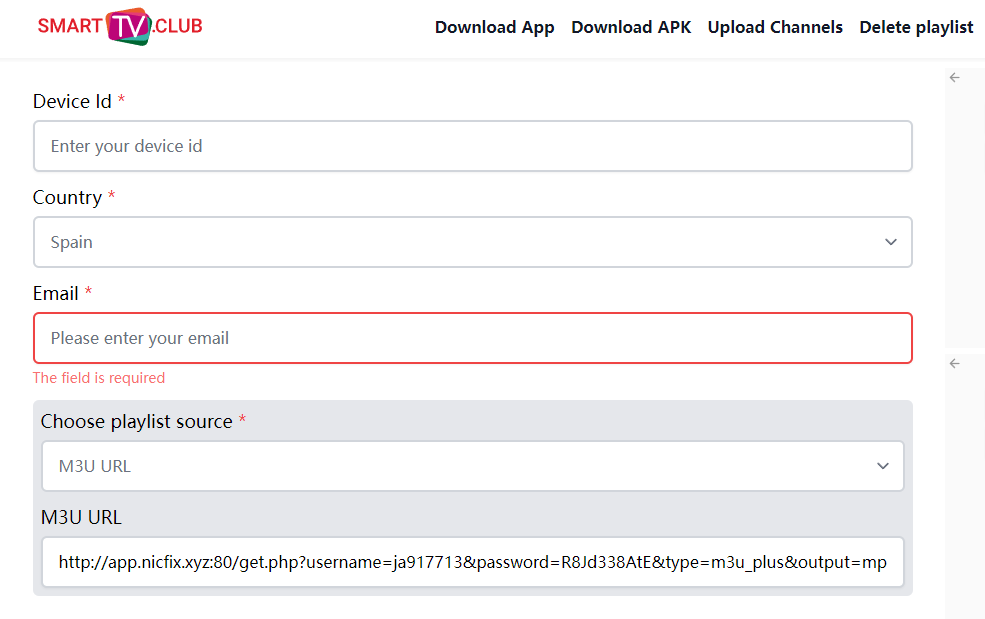
Task: Open the Download App page
Action: pyautogui.click(x=494, y=28)
